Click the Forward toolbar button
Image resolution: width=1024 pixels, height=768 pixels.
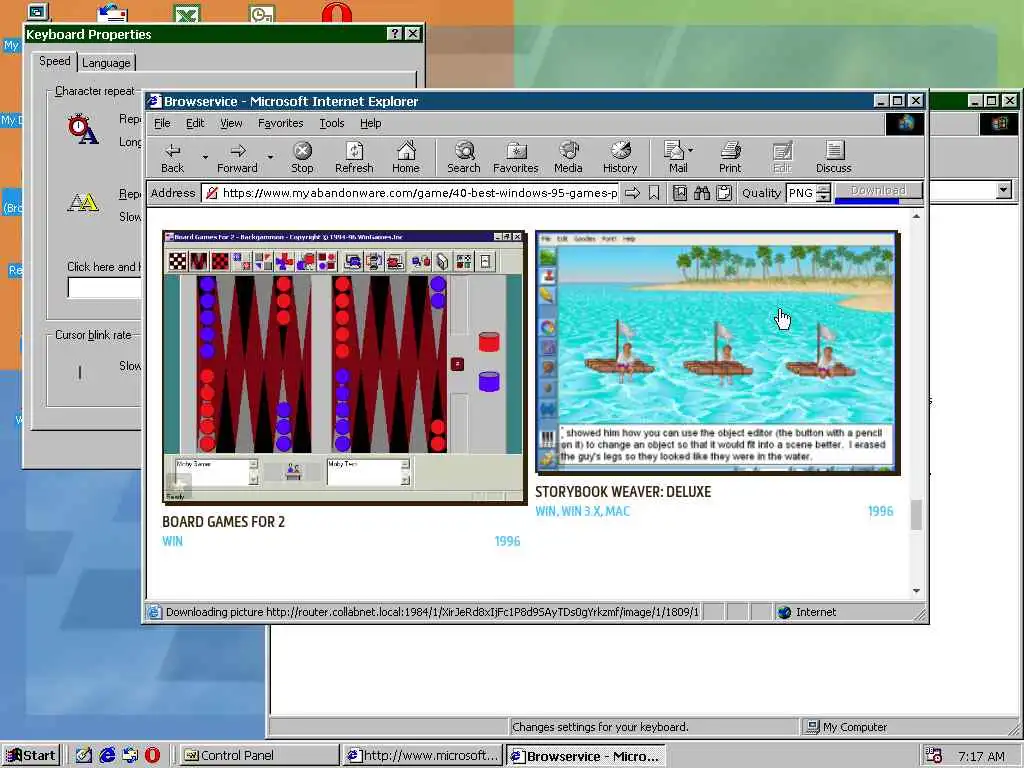click(237, 157)
